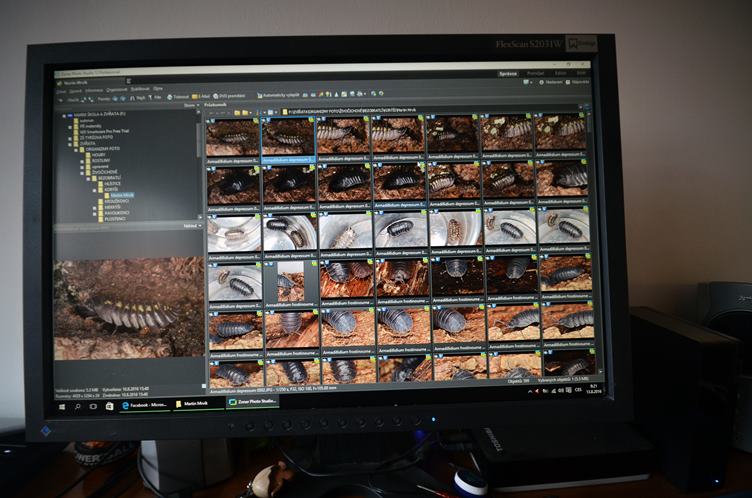Open the Publikovat menu
This screenshot has width=752, height=498.
(x=140, y=89)
